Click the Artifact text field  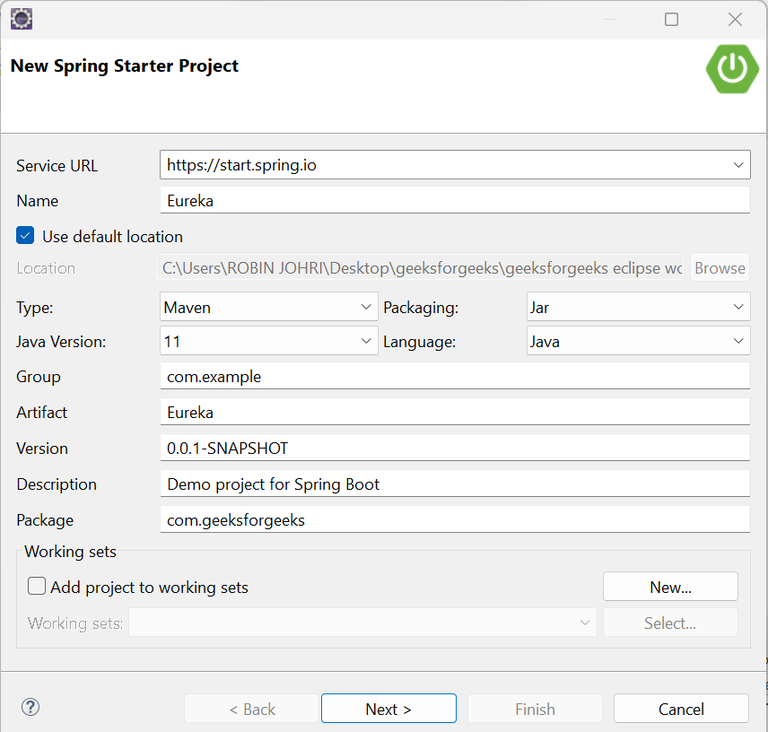pyautogui.click(x=454, y=412)
